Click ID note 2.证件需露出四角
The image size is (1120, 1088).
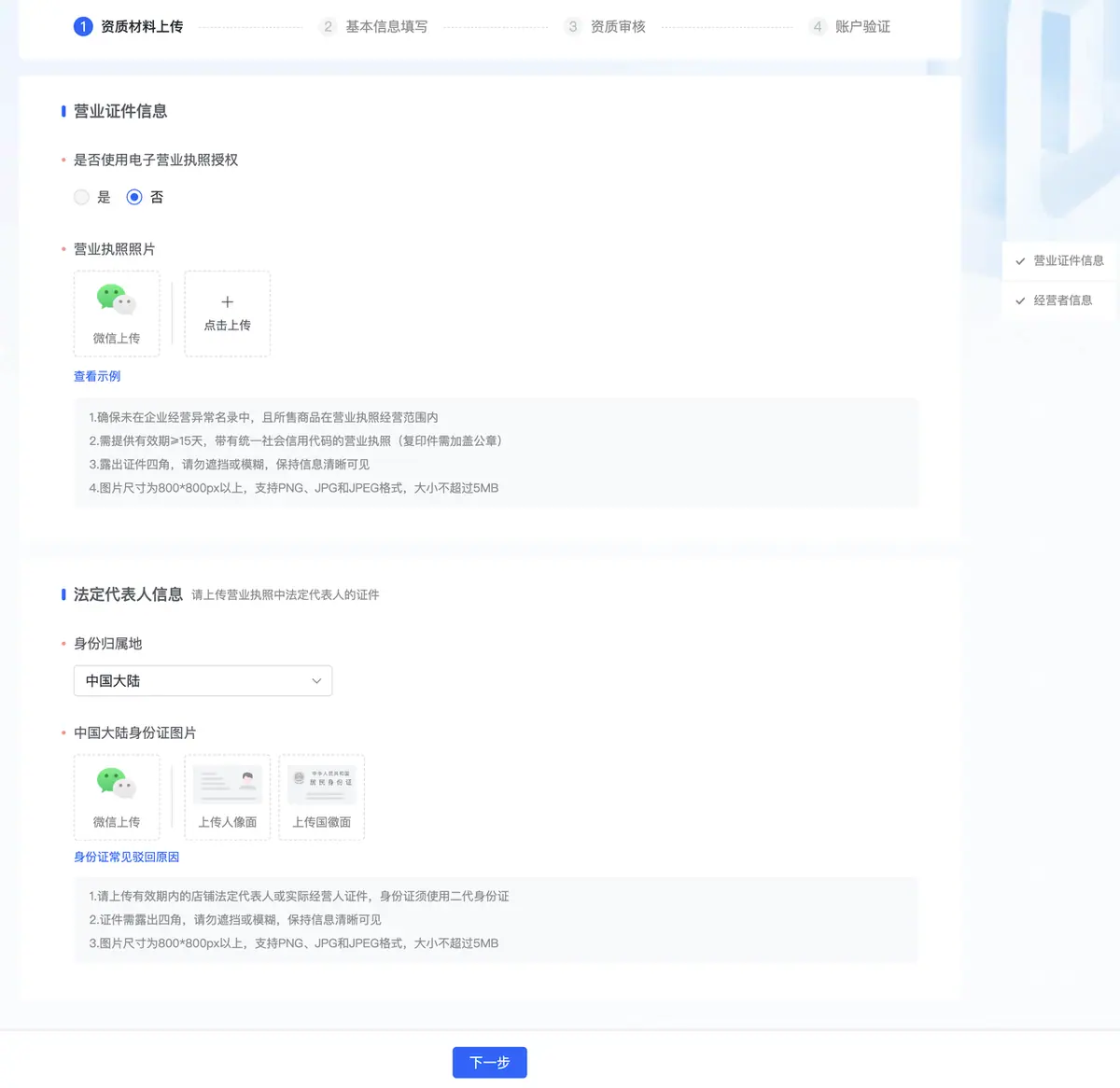tap(234, 919)
